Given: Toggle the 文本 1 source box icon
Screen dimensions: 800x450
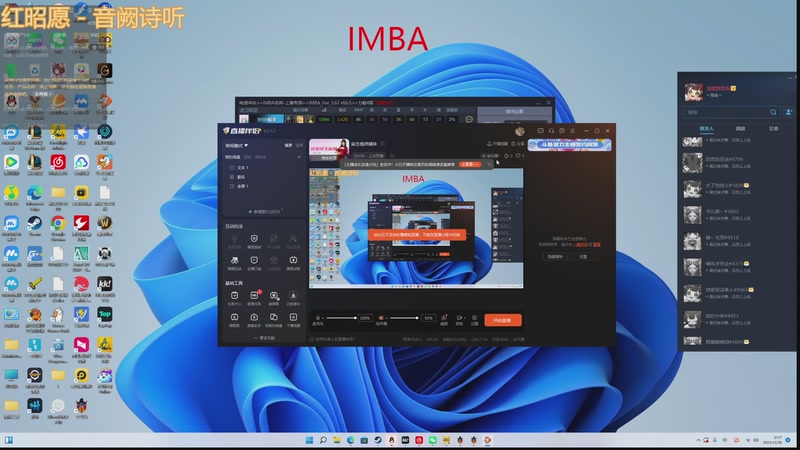Looking at the screenshot, I should tap(232, 167).
